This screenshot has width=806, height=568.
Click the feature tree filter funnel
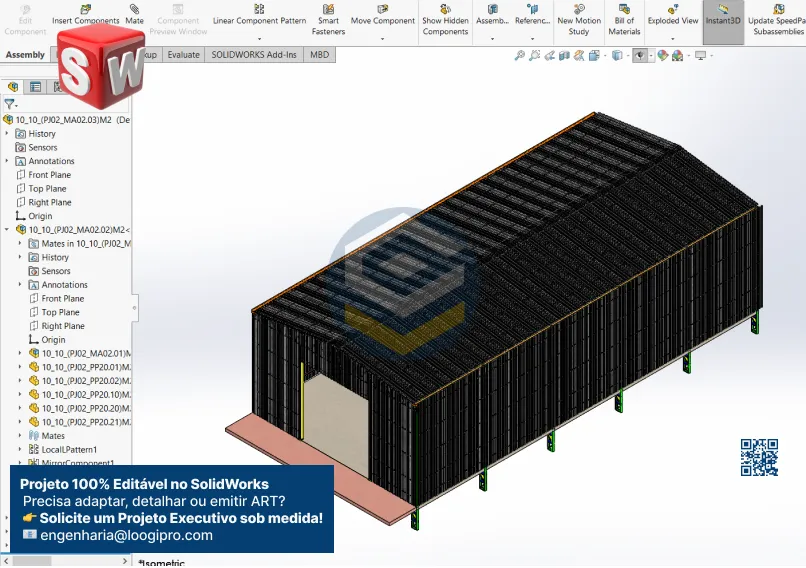[10, 104]
